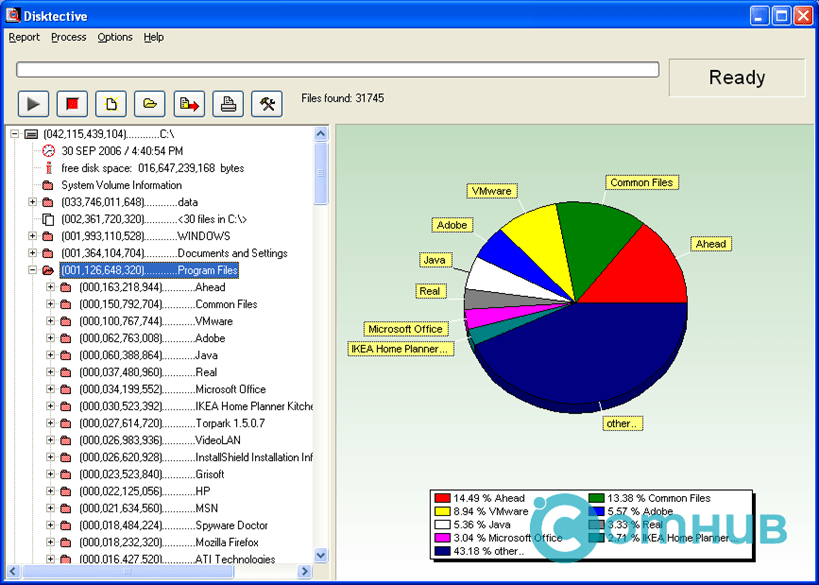Click the drive icon beside C:\
The width and height of the screenshot is (819, 585).
[x=31, y=134]
